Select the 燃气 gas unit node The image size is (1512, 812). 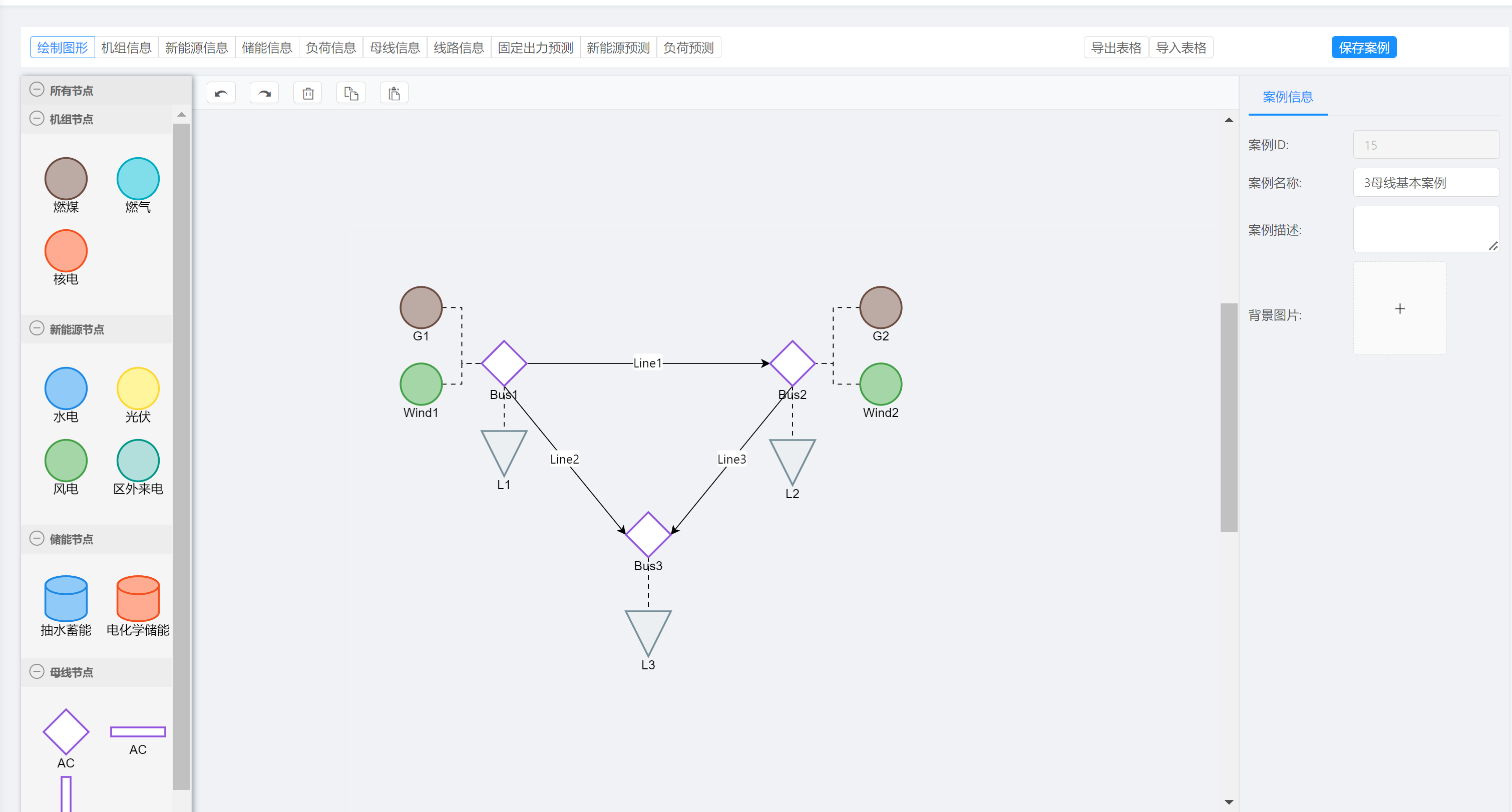138,179
